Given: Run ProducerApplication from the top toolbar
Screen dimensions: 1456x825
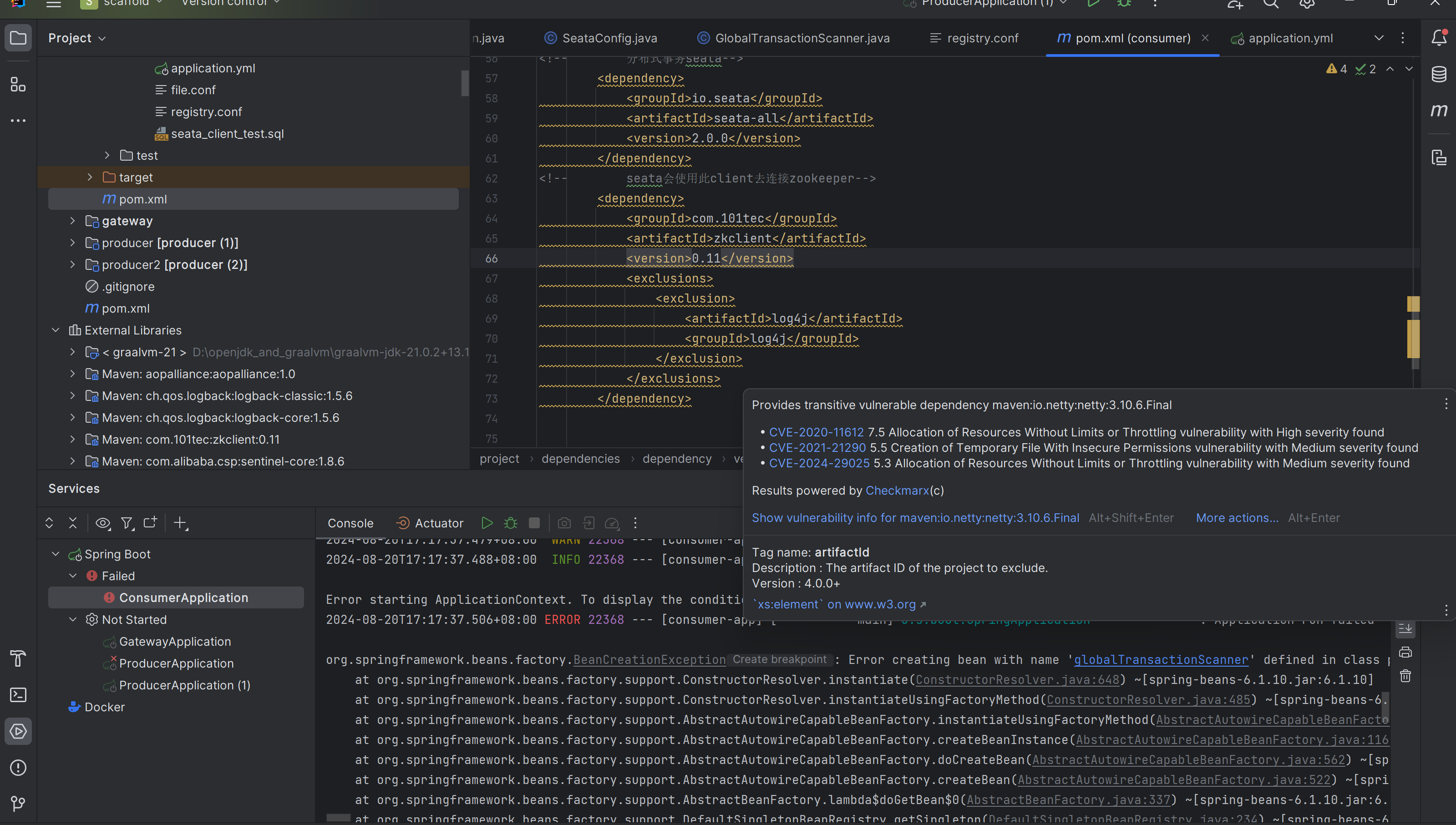Looking at the screenshot, I should (x=1093, y=3).
